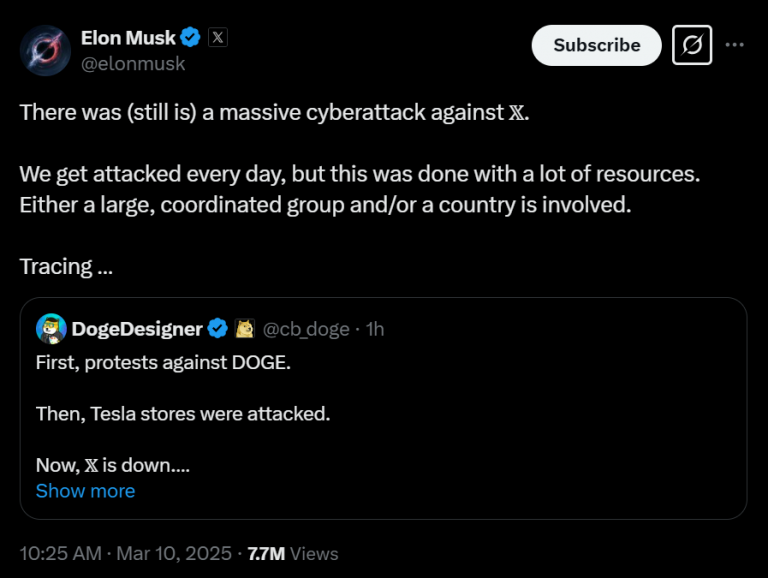Click the 10:25 AM Mar 10, 2025 timestamp
The height and width of the screenshot is (578, 768).
[126, 553]
